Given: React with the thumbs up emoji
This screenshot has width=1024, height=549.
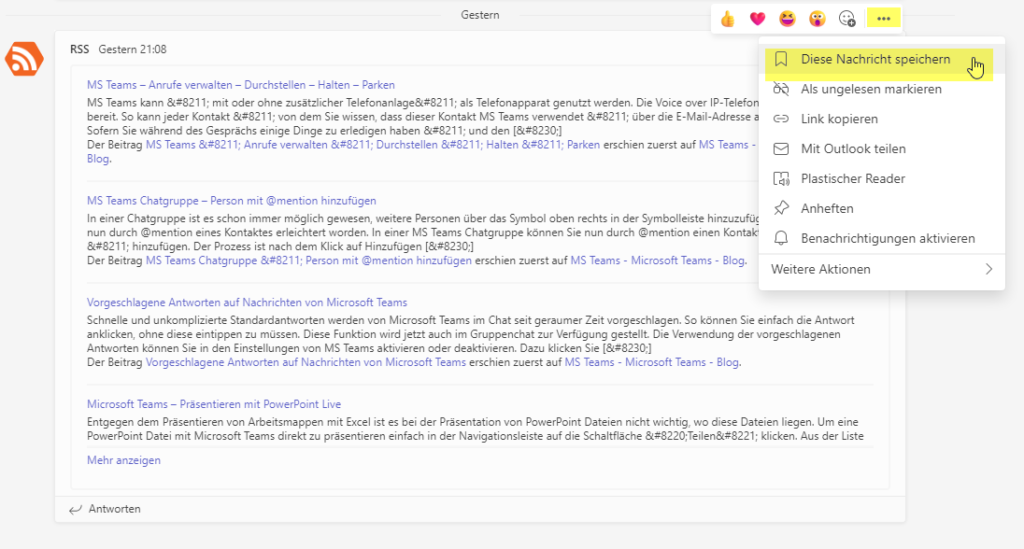Looking at the screenshot, I should 727,19.
